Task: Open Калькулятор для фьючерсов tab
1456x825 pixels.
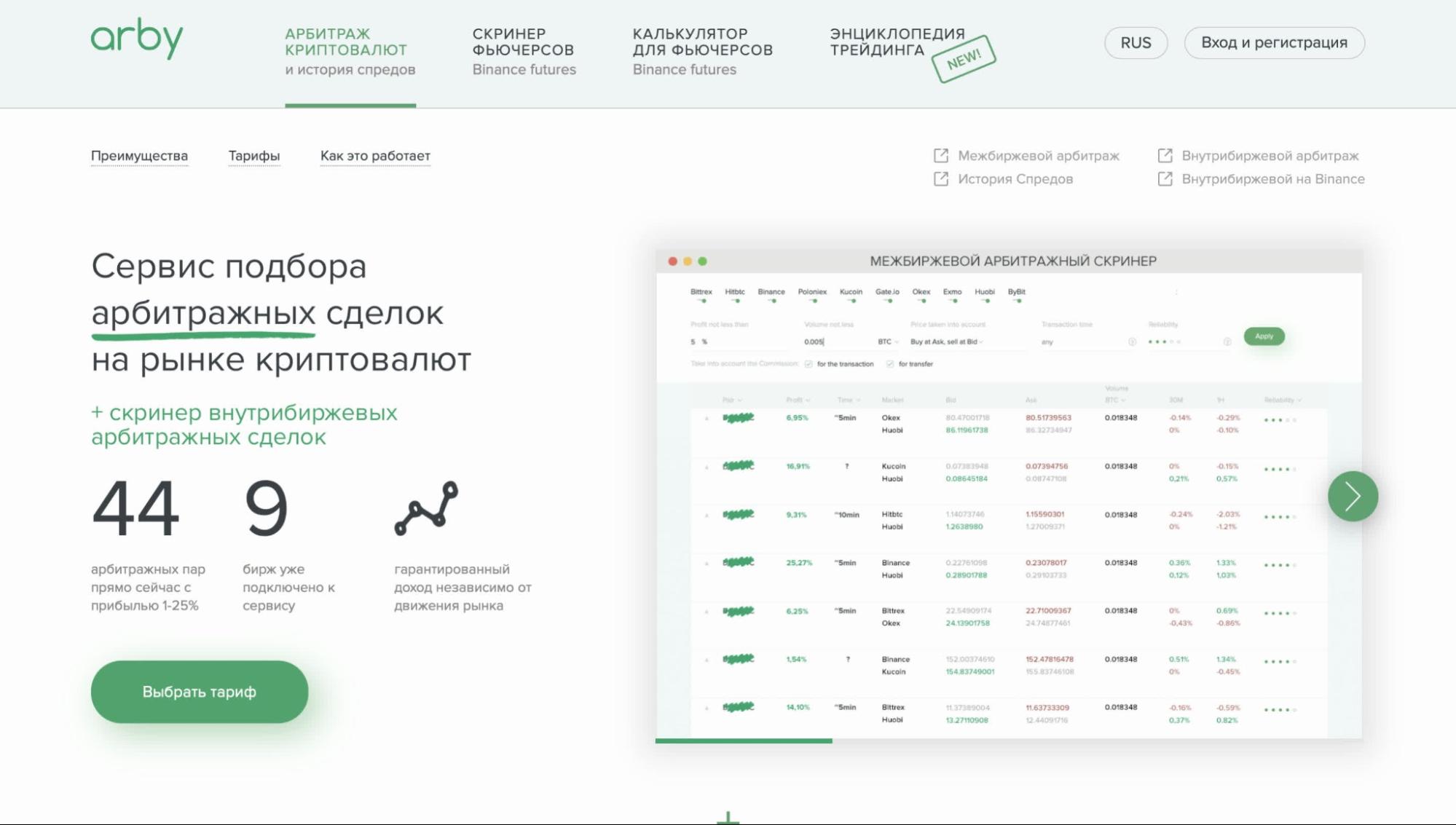Action: [702, 51]
